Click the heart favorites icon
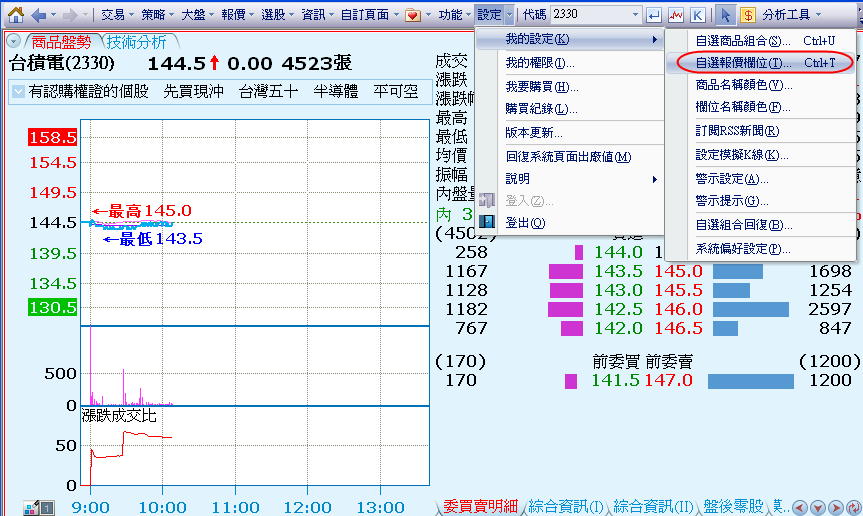Viewport: 863px width, 516px height. tap(411, 15)
